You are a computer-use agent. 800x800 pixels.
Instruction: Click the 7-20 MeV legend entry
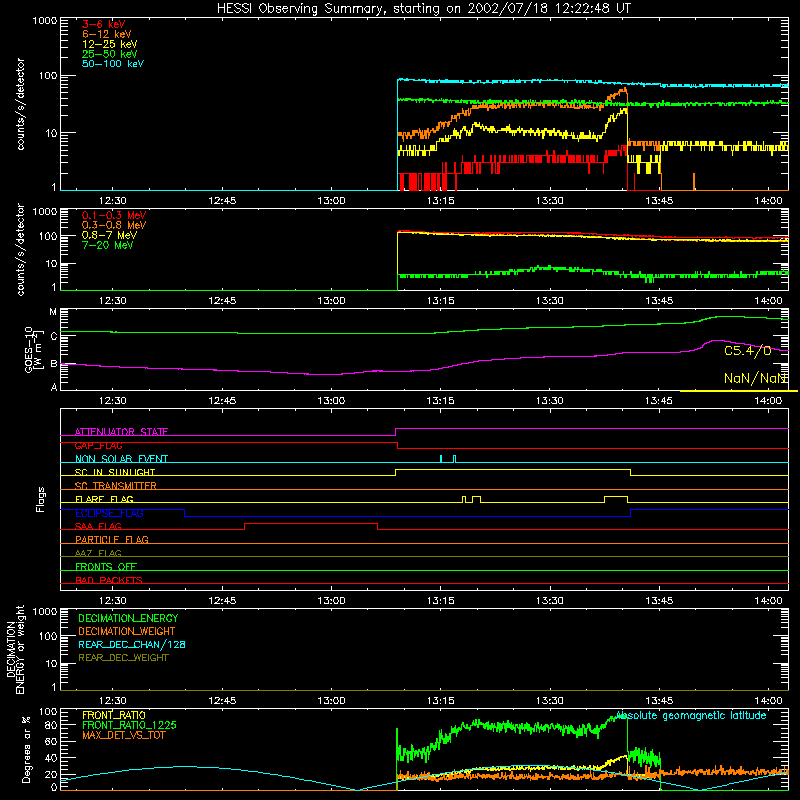[107, 245]
